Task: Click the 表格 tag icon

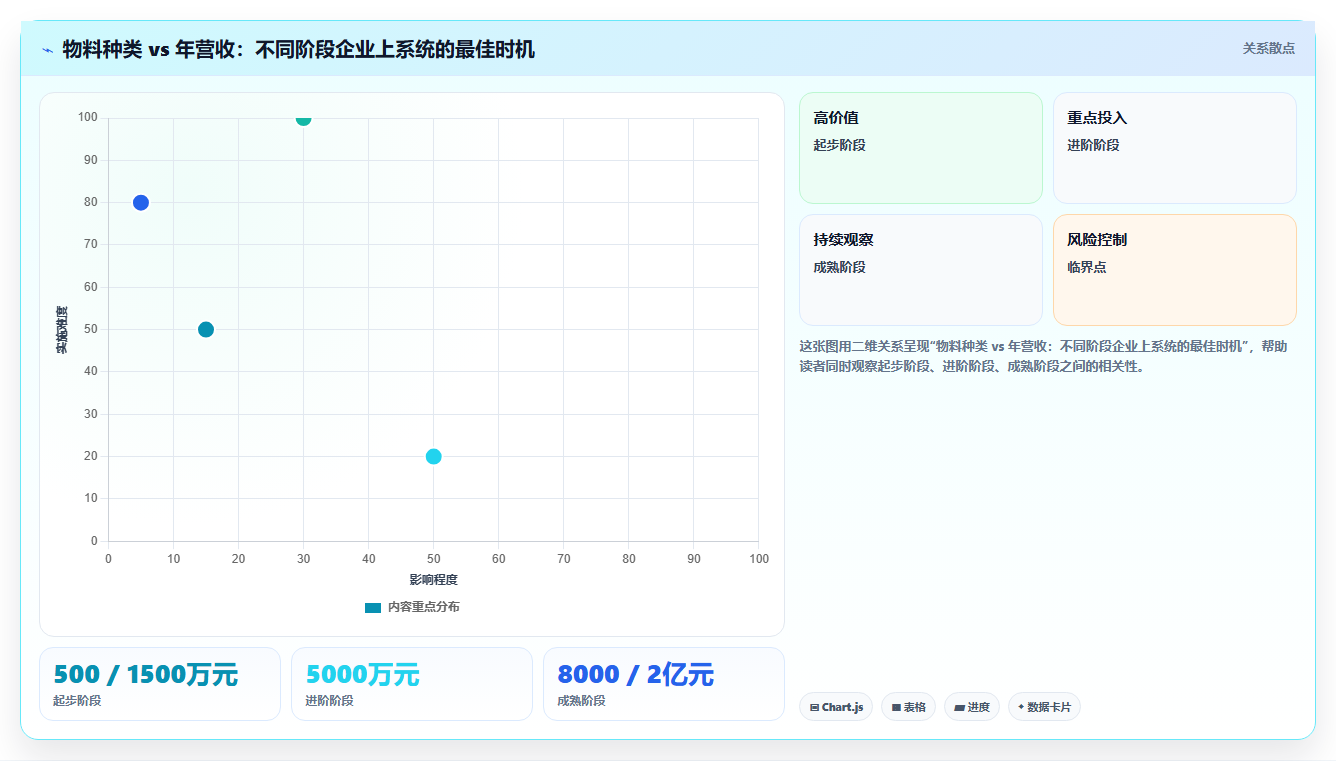Action: (x=896, y=708)
